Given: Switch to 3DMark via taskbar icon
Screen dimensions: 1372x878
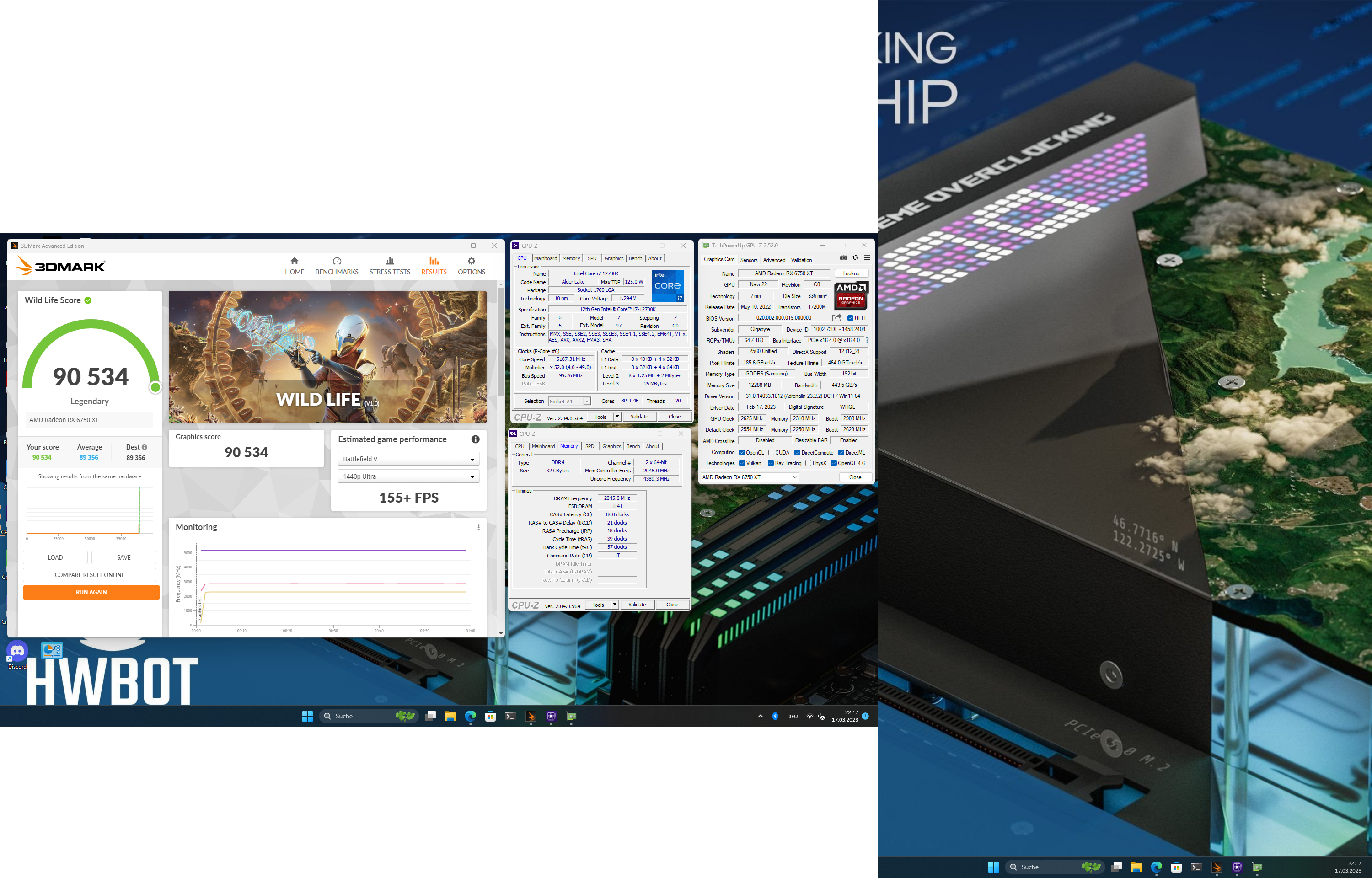Looking at the screenshot, I should 531,716.
